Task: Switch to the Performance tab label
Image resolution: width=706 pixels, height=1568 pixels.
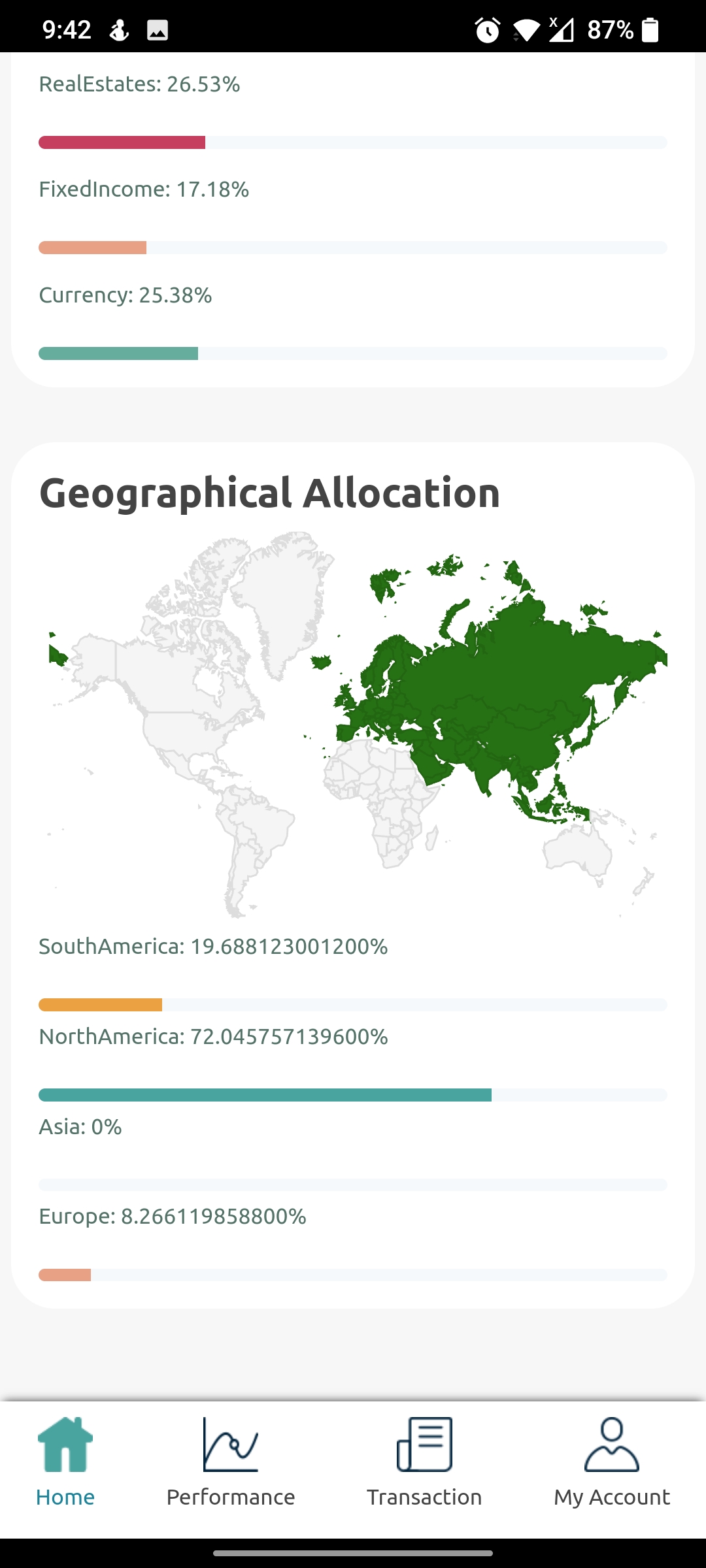Action: (x=231, y=1497)
